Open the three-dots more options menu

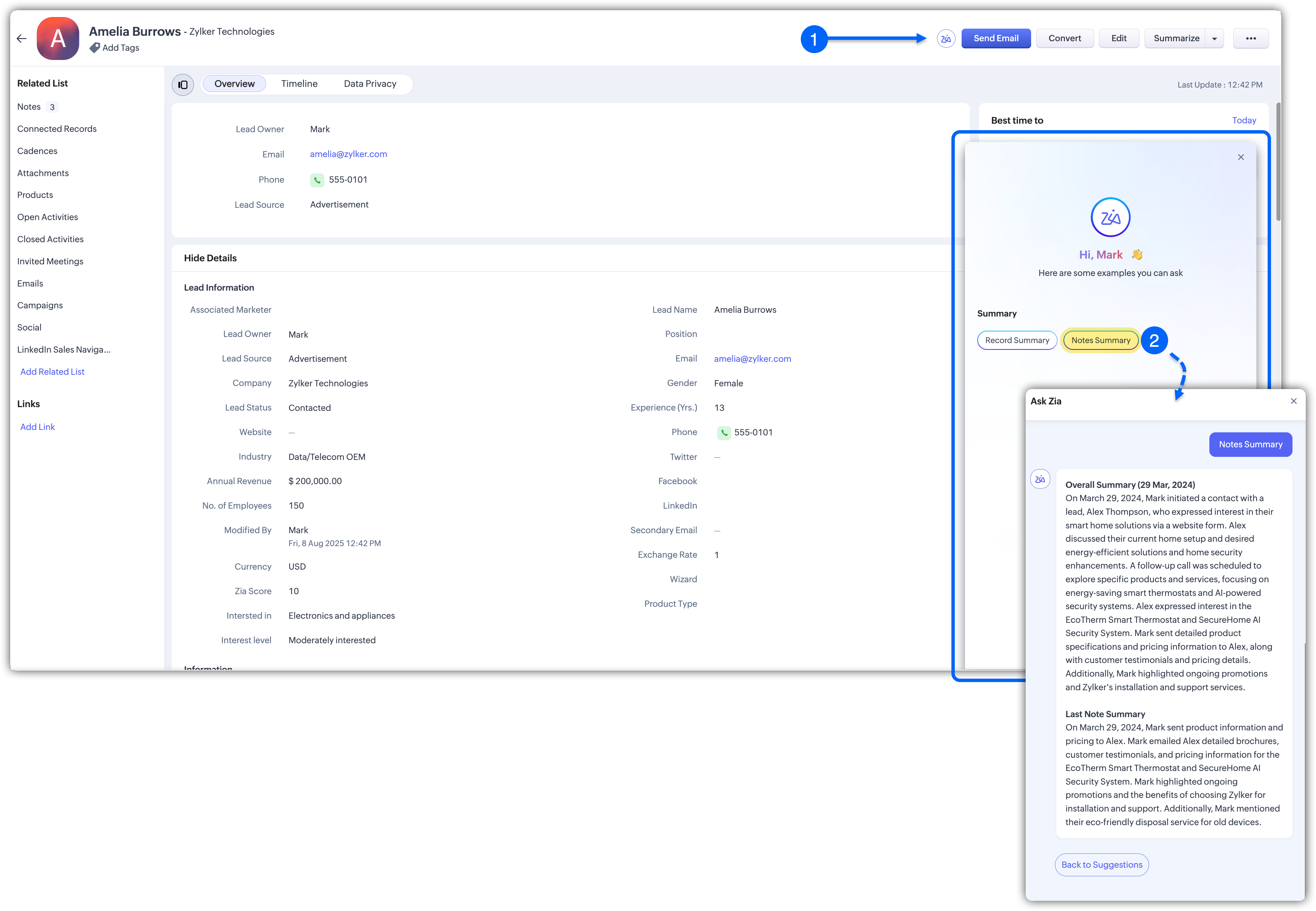[x=1250, y=39]
